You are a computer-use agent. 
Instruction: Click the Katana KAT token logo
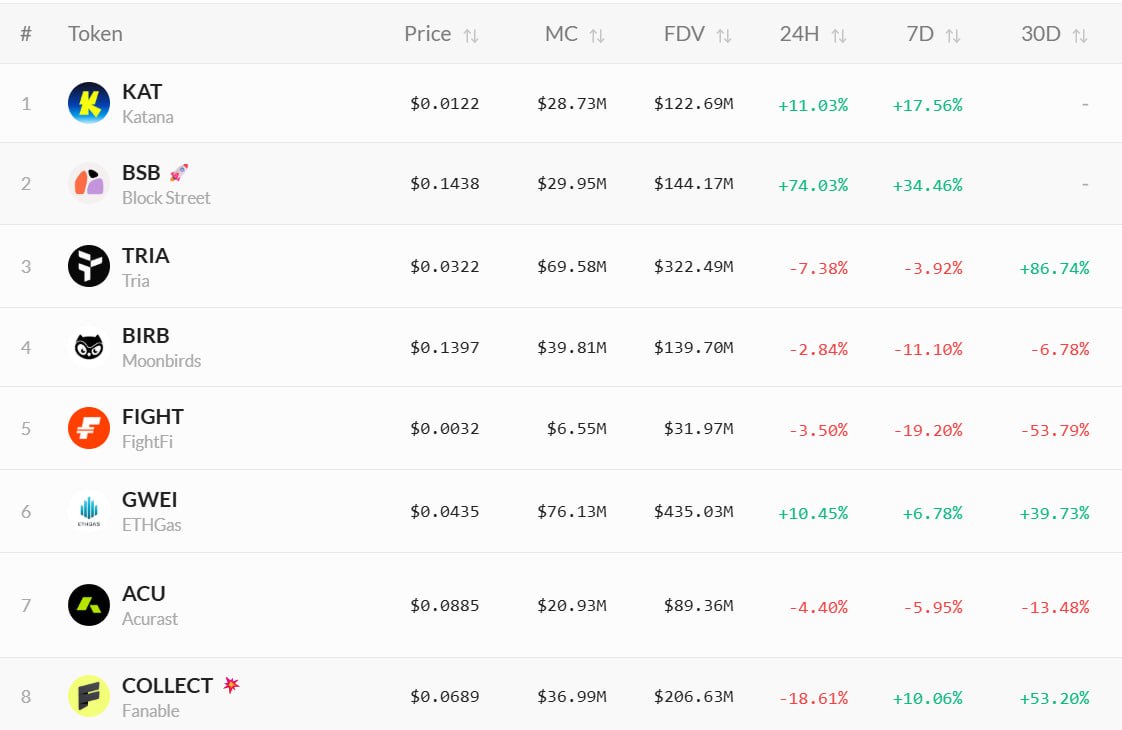click(x=89, y=103)
